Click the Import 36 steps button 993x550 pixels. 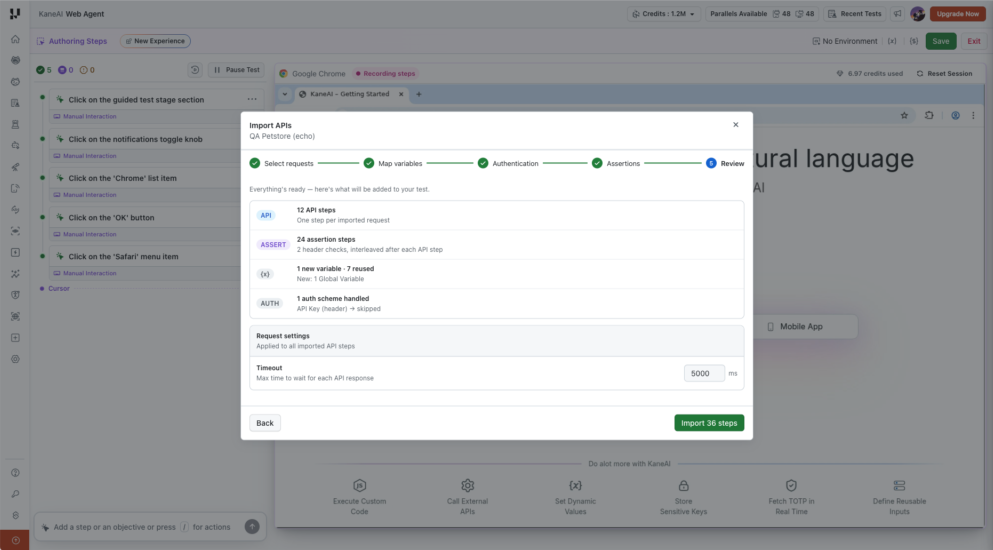tap(709, 423)
